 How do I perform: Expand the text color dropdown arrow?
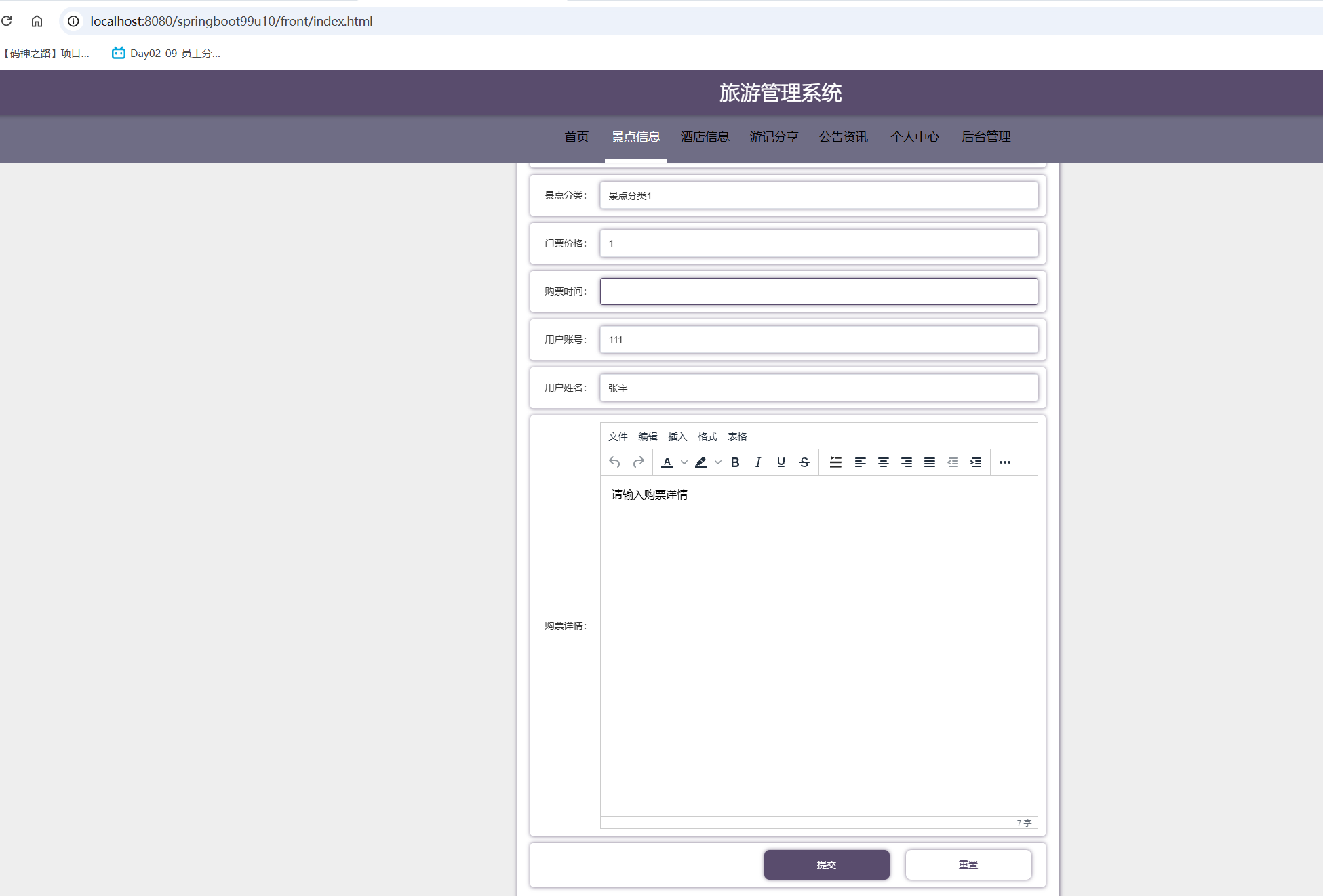click(684, 462)
